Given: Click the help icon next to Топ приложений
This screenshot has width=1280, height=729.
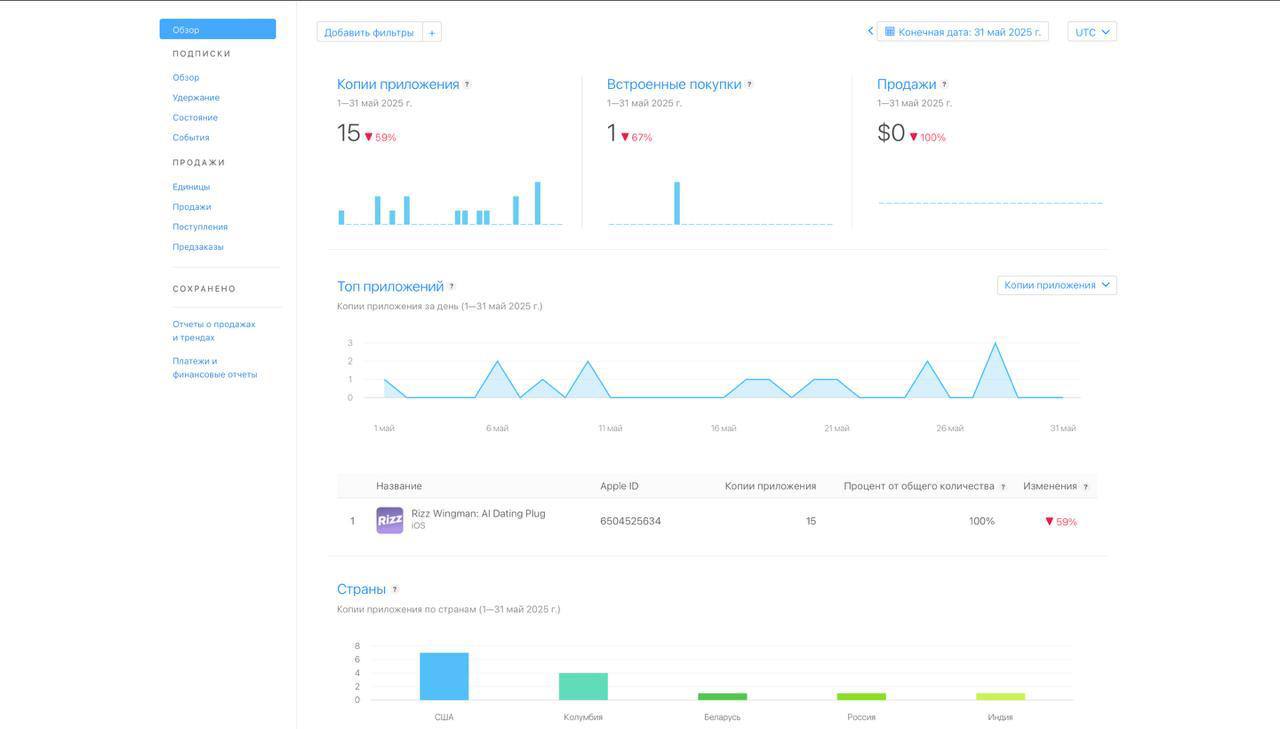Looking at the screenshot, I should click(x=451, y=287).
